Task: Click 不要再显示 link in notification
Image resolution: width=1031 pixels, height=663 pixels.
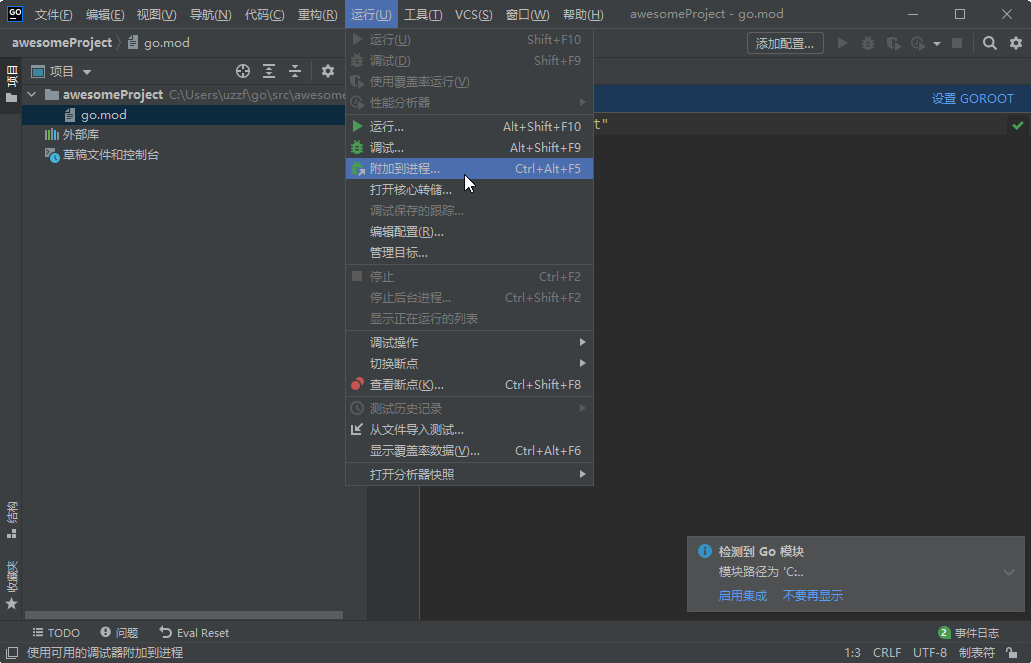Action: 813,595
